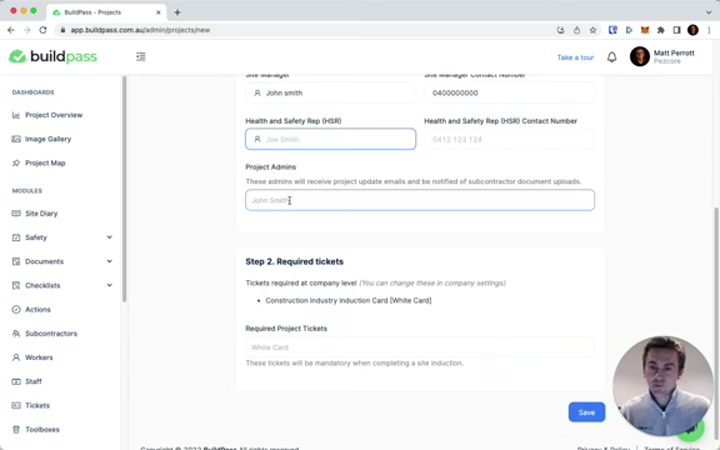
Task: Click the Matt Perrott username
Action: [674, 53]
